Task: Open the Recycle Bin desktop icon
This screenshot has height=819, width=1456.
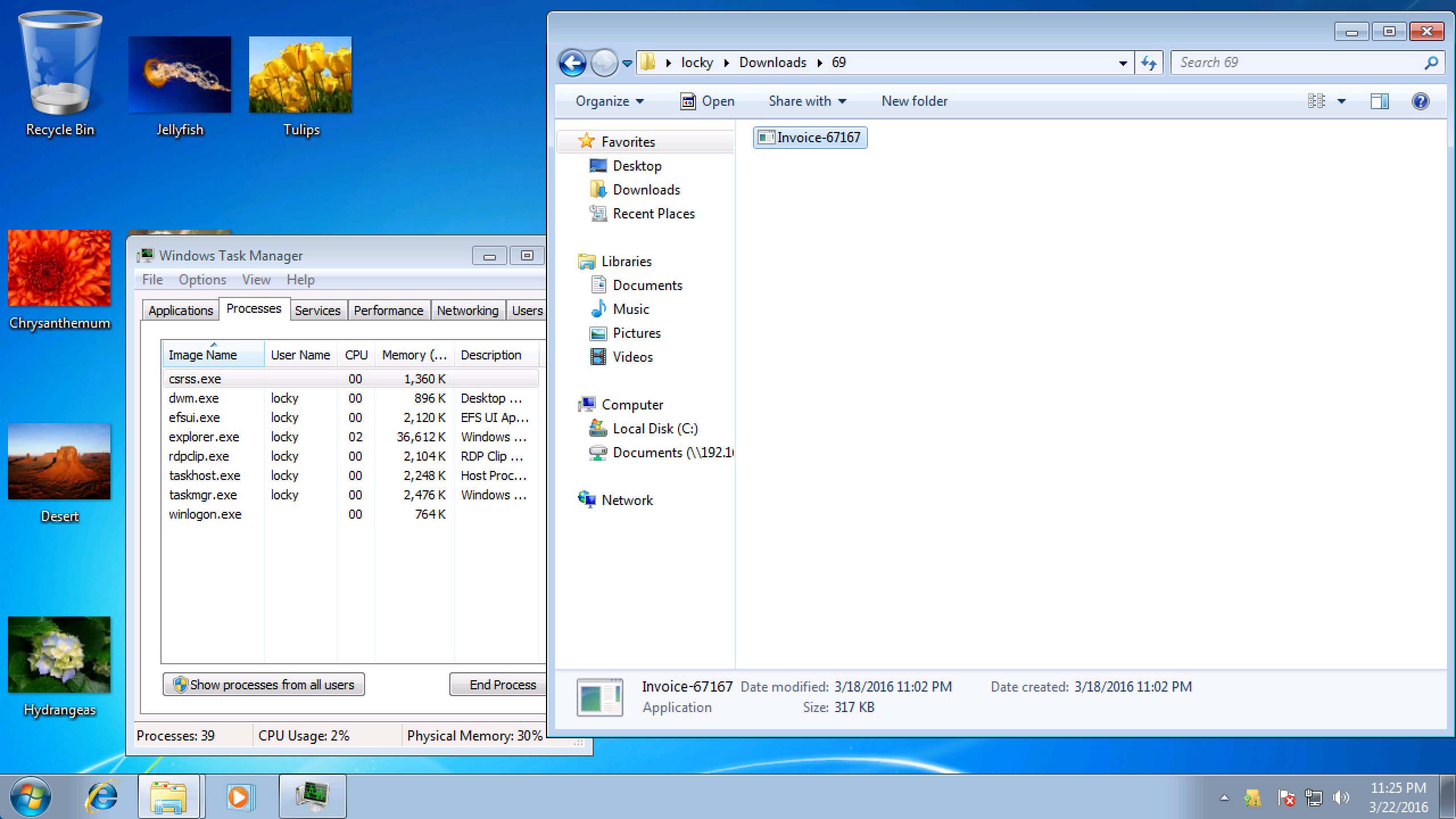Action: coord(60,74)
